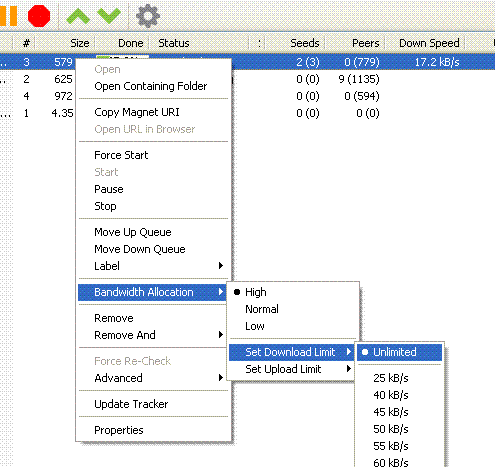The width and height of the screenshot is (498, 467).
Task: Click the orange Pause toolbar icon
Action: pos(8,16)
